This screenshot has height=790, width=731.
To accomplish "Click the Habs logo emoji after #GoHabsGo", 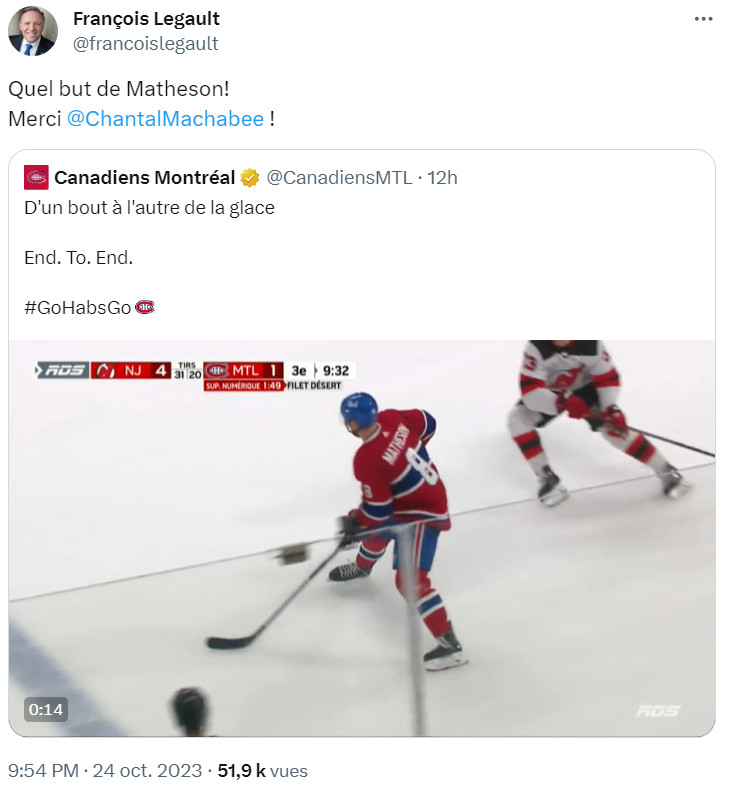I will pos(145,308).
